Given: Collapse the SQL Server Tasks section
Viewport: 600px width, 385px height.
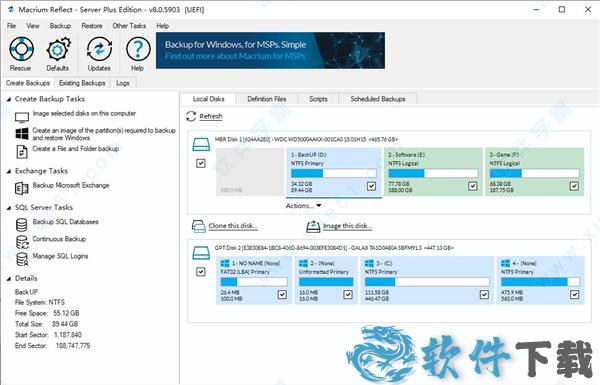Looking at the screenshot, I should [9, 208].
